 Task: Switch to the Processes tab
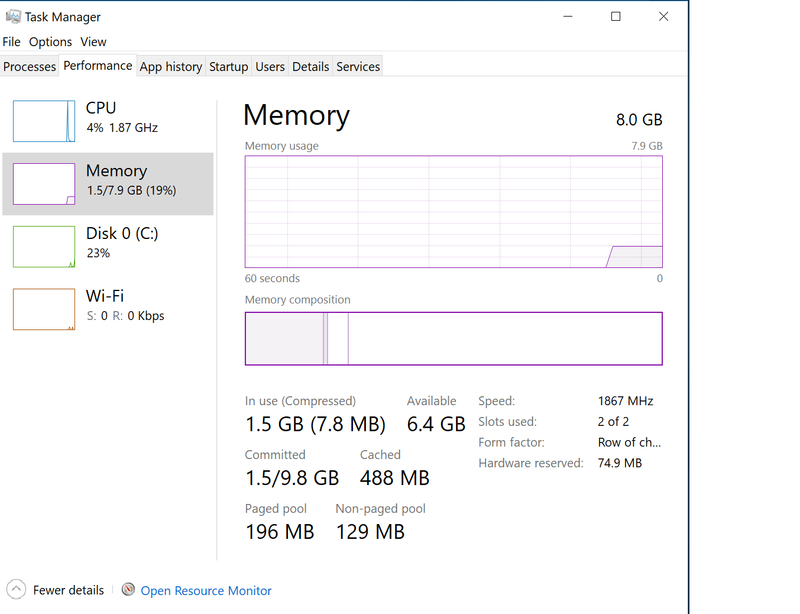tap(30, 67)
